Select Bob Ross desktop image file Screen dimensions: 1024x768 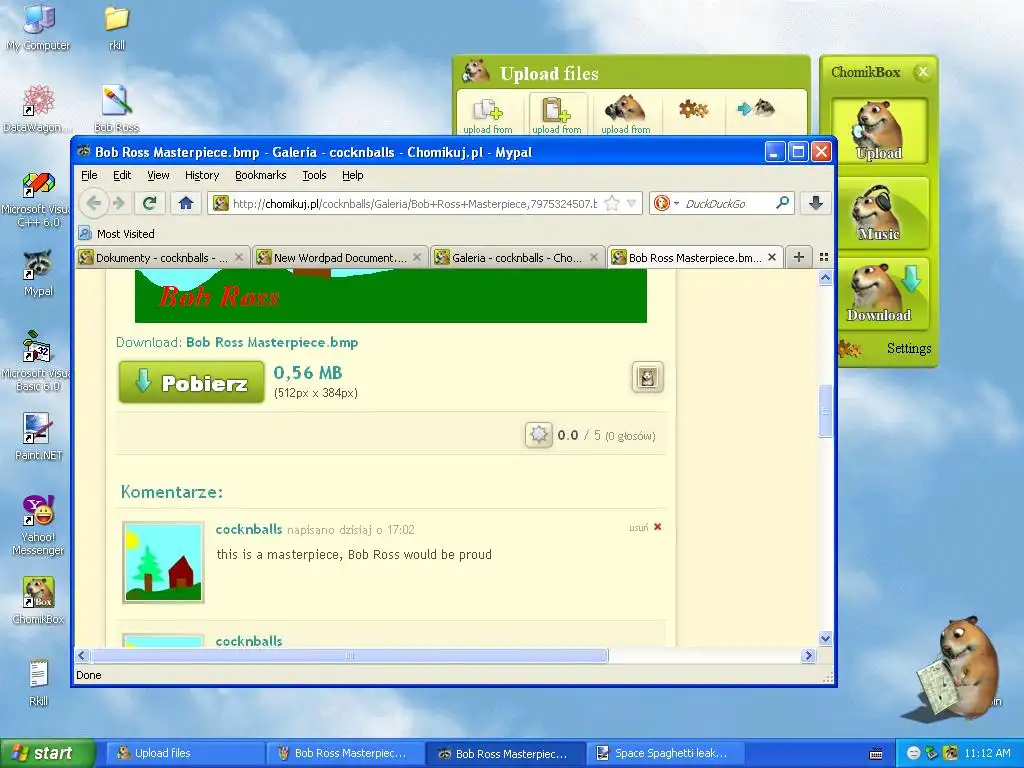click(117, 109)
